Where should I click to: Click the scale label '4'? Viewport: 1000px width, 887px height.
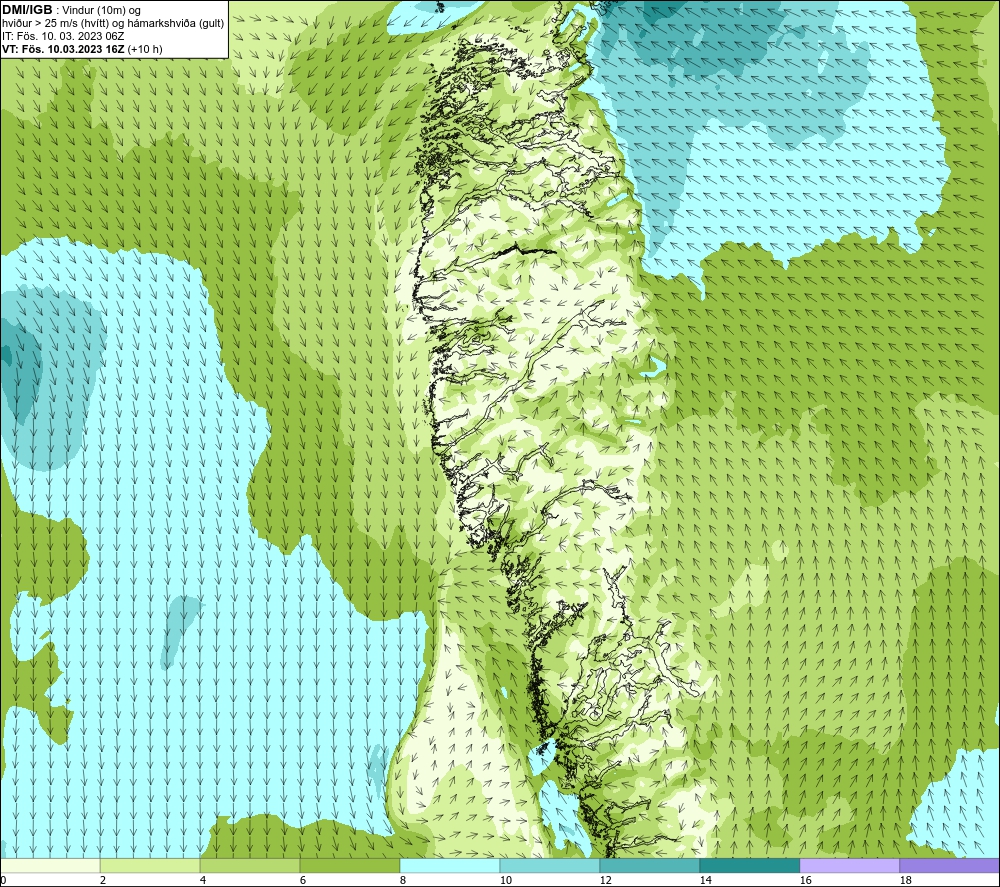coord(203,880)
